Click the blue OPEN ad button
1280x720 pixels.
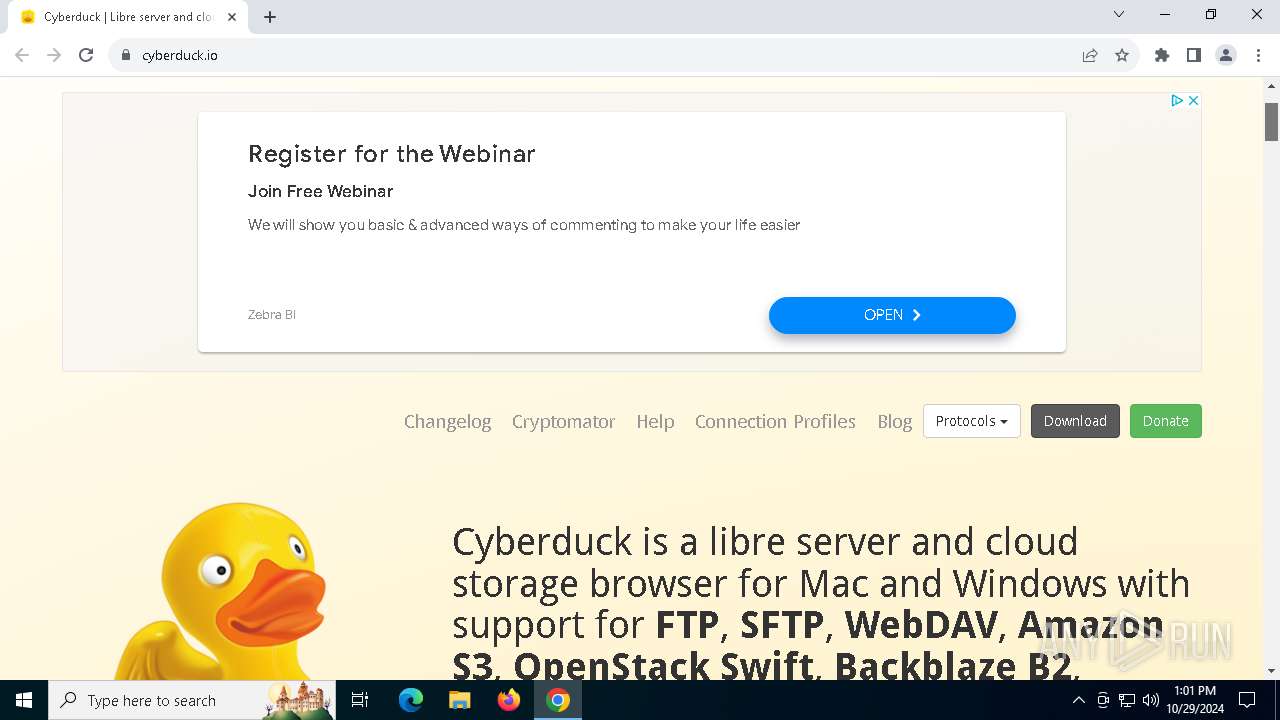(892, 315)
